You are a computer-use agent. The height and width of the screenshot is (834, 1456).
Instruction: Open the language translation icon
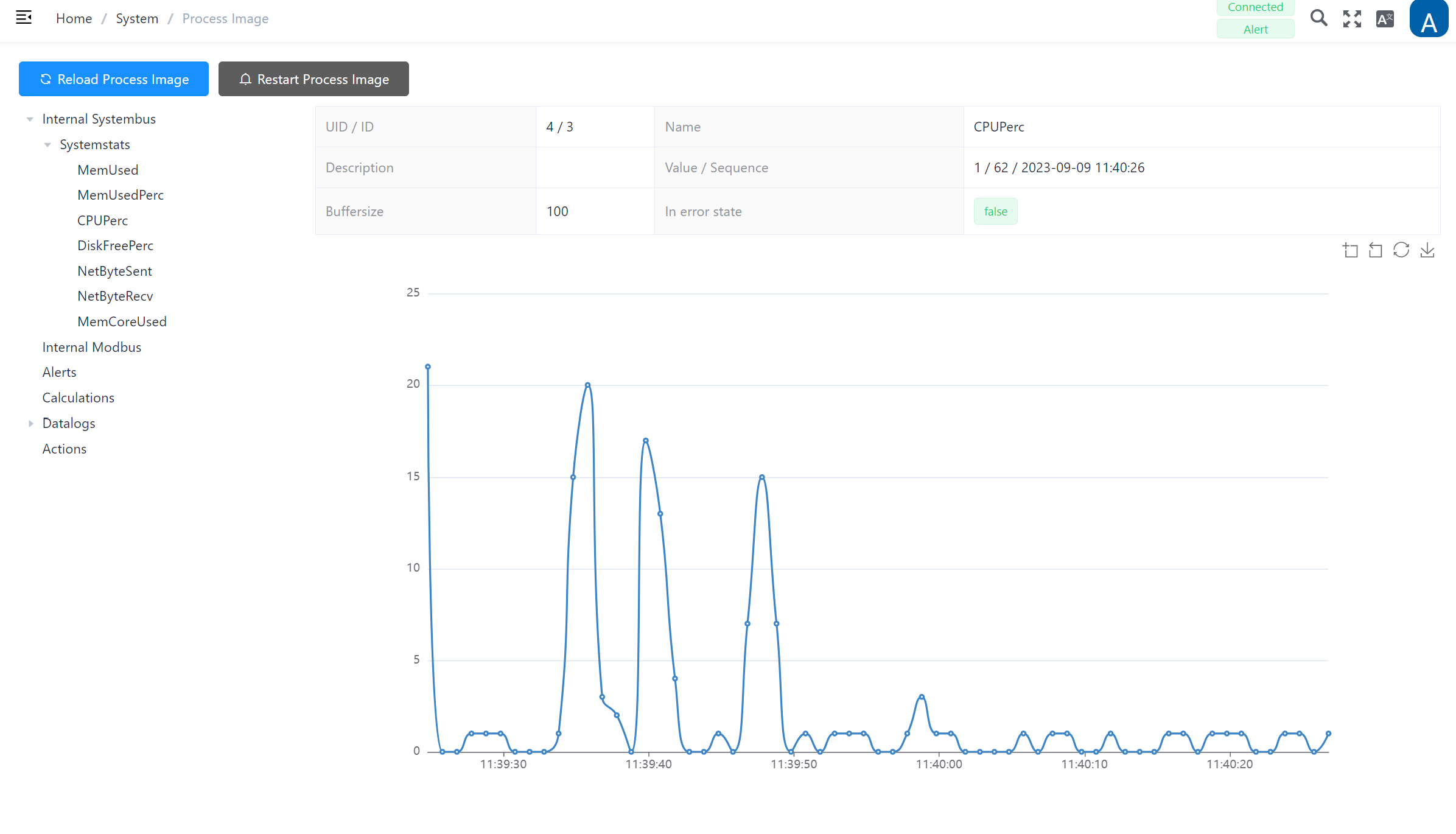[x=1385, y=19]
